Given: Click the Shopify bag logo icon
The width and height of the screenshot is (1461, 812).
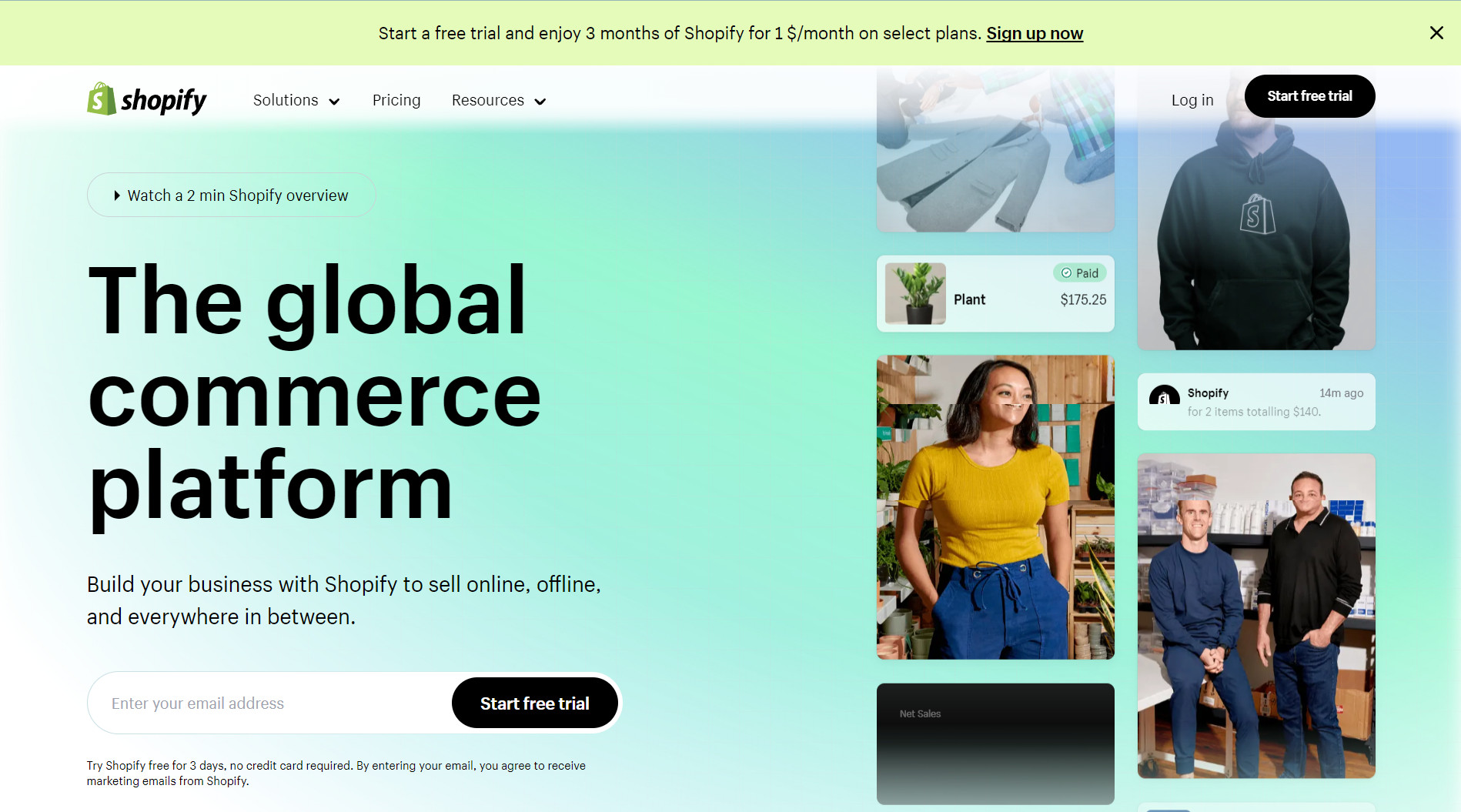Looking at the screenshot, I should [x=102, y=99].
